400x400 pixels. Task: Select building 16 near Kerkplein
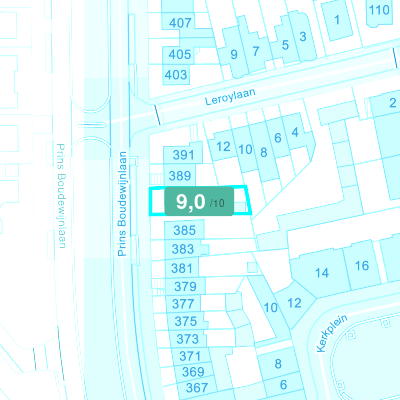click(x=362, y=266)
